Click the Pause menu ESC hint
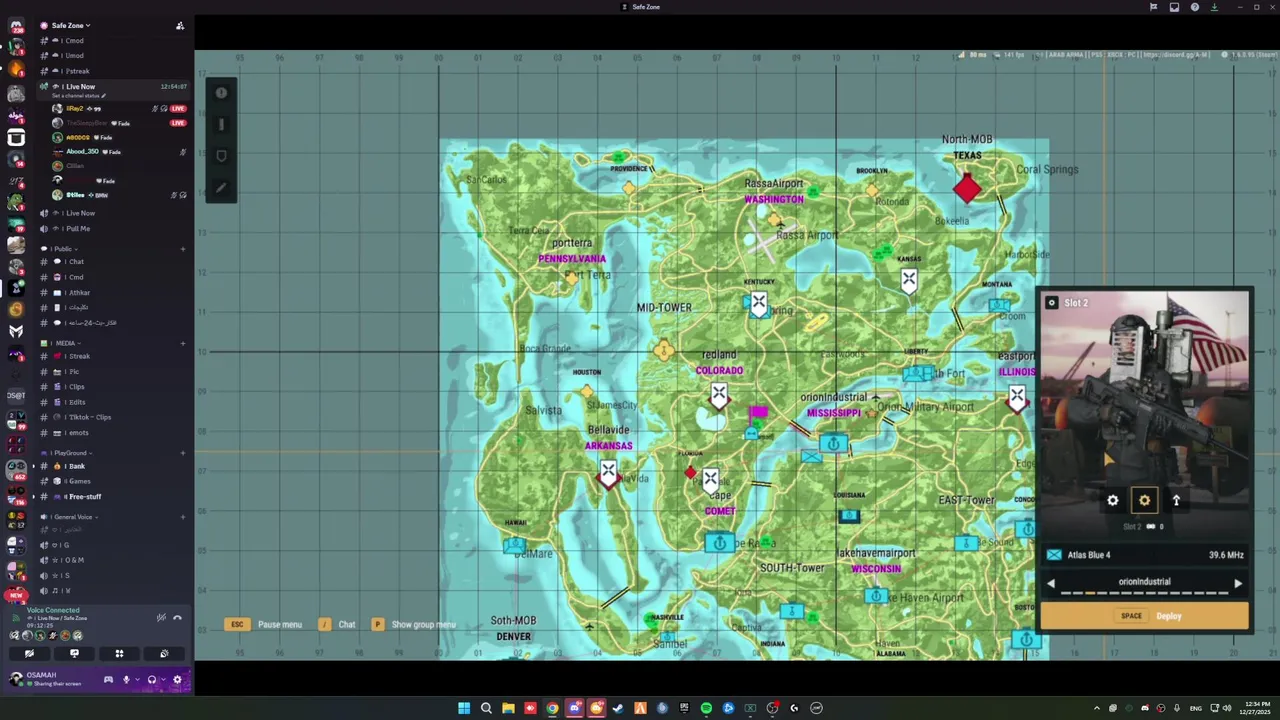Viewport: 1280px width, 720px height. (264, 624)
